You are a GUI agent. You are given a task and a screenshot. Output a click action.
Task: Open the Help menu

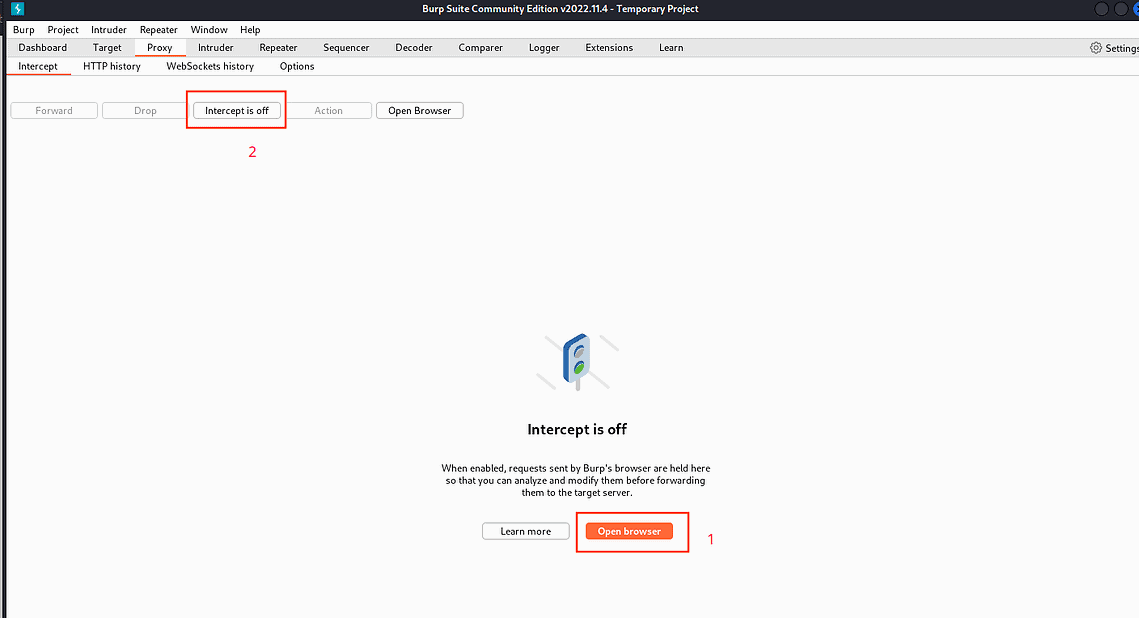[250, 30]
